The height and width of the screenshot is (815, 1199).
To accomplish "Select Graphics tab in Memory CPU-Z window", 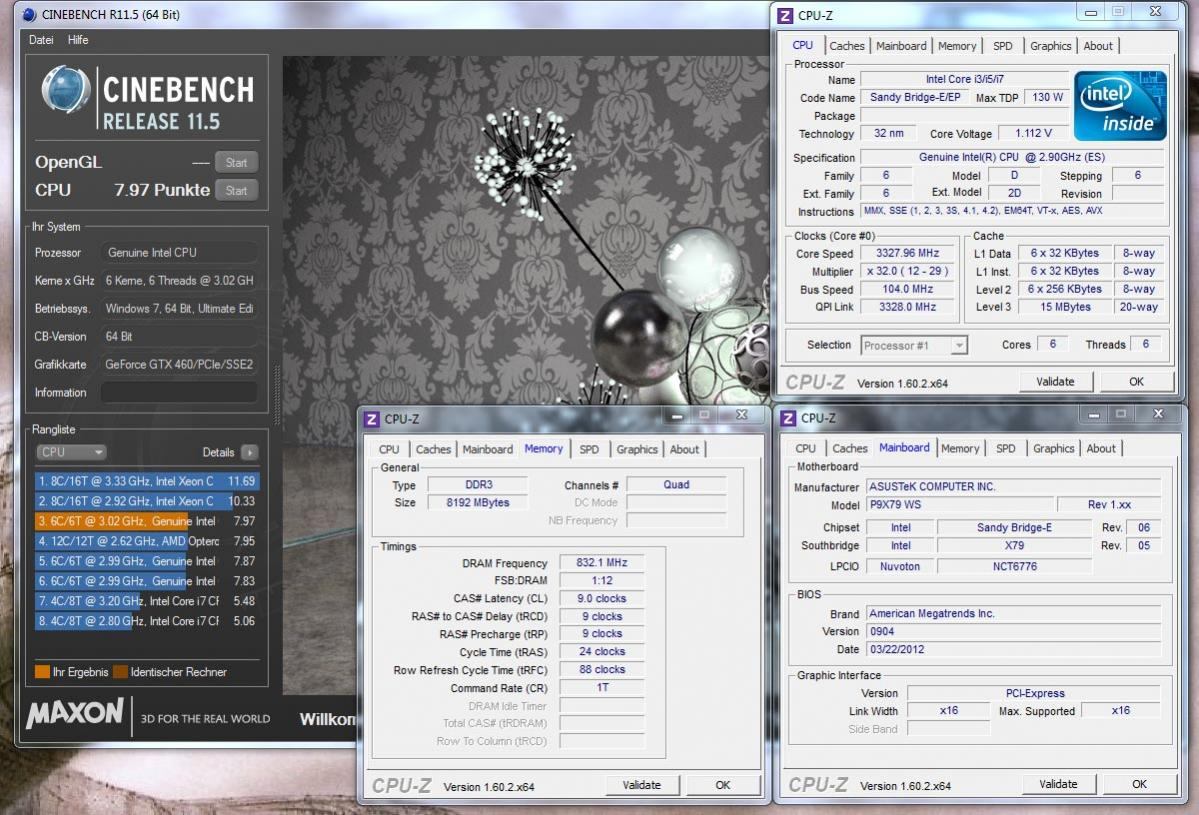I will (x=637, y=450).
